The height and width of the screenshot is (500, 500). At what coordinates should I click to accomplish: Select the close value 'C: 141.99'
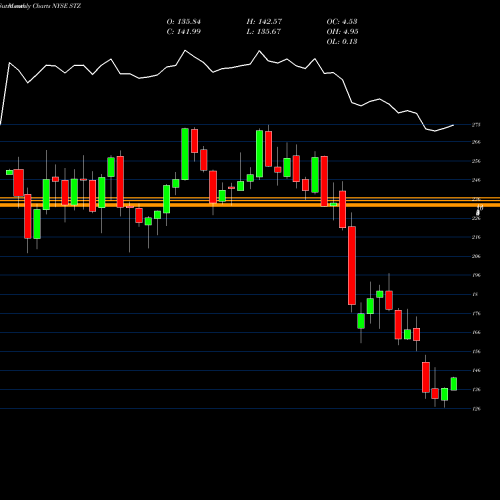coord(184,32)
